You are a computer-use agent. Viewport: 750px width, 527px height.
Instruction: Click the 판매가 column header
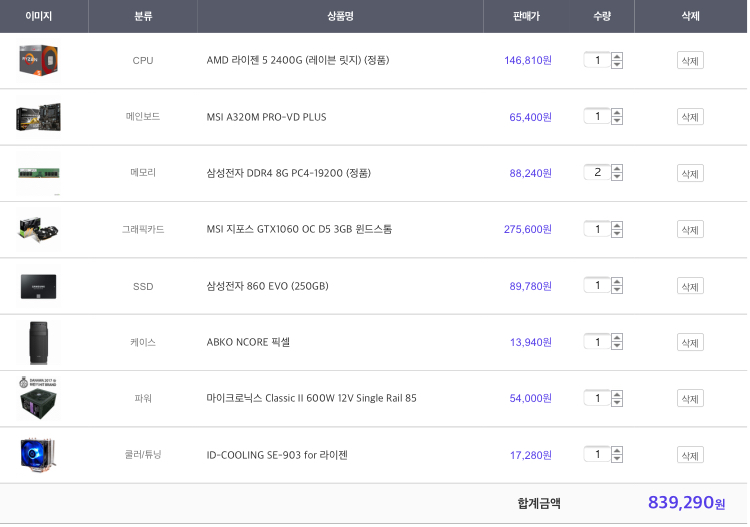pos(526,16)
